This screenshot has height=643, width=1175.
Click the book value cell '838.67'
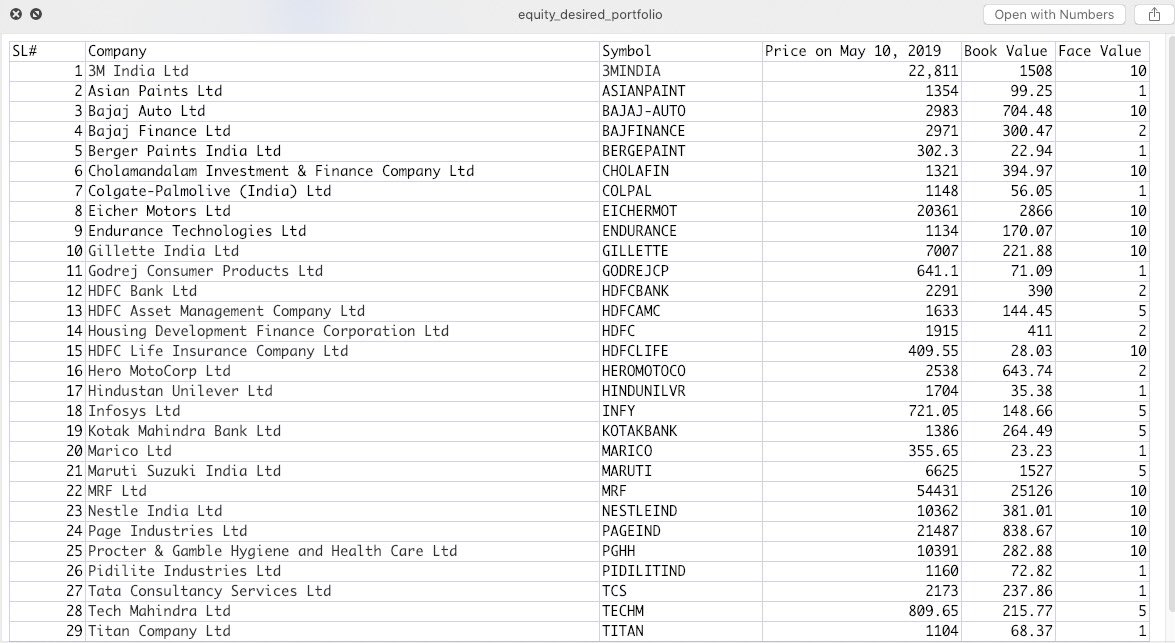(1008, 531)
